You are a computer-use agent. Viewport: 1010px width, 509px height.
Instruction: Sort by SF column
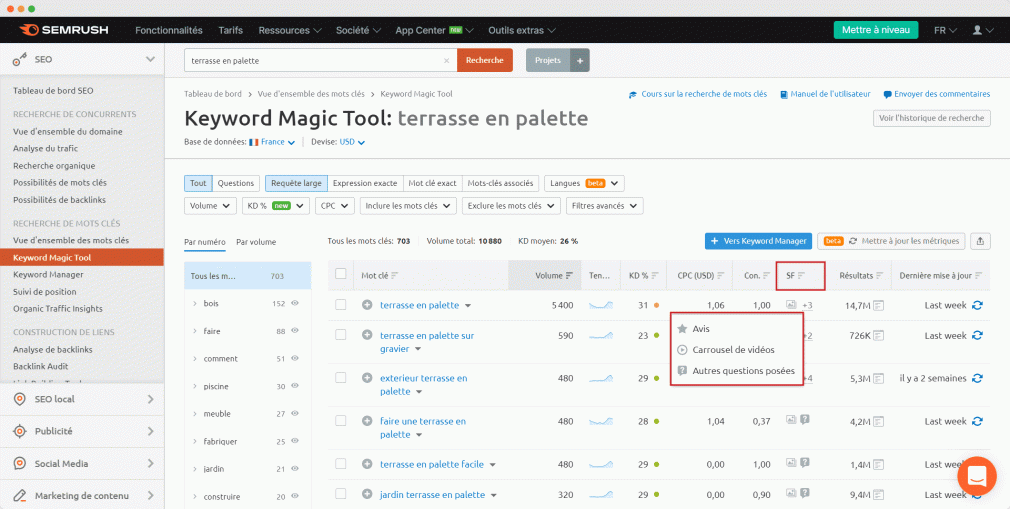point(802,275)
